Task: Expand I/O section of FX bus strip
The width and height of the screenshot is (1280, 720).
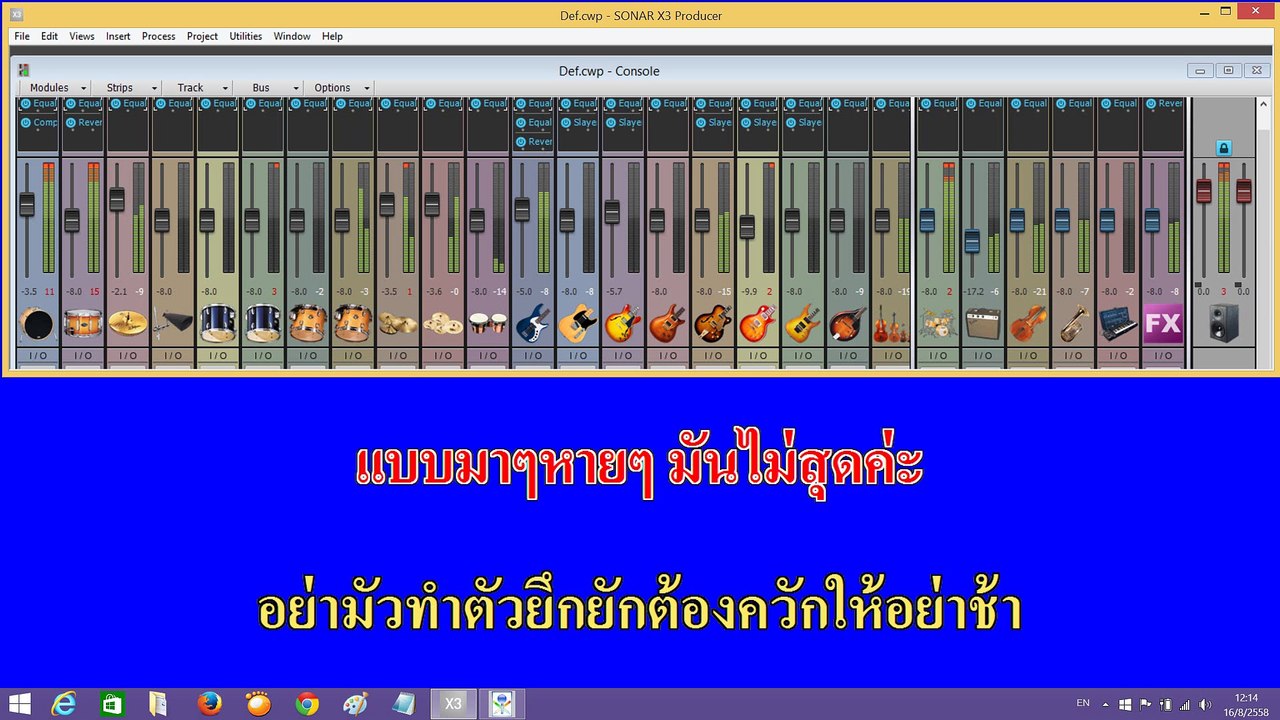Action: tap(1163, 355)
